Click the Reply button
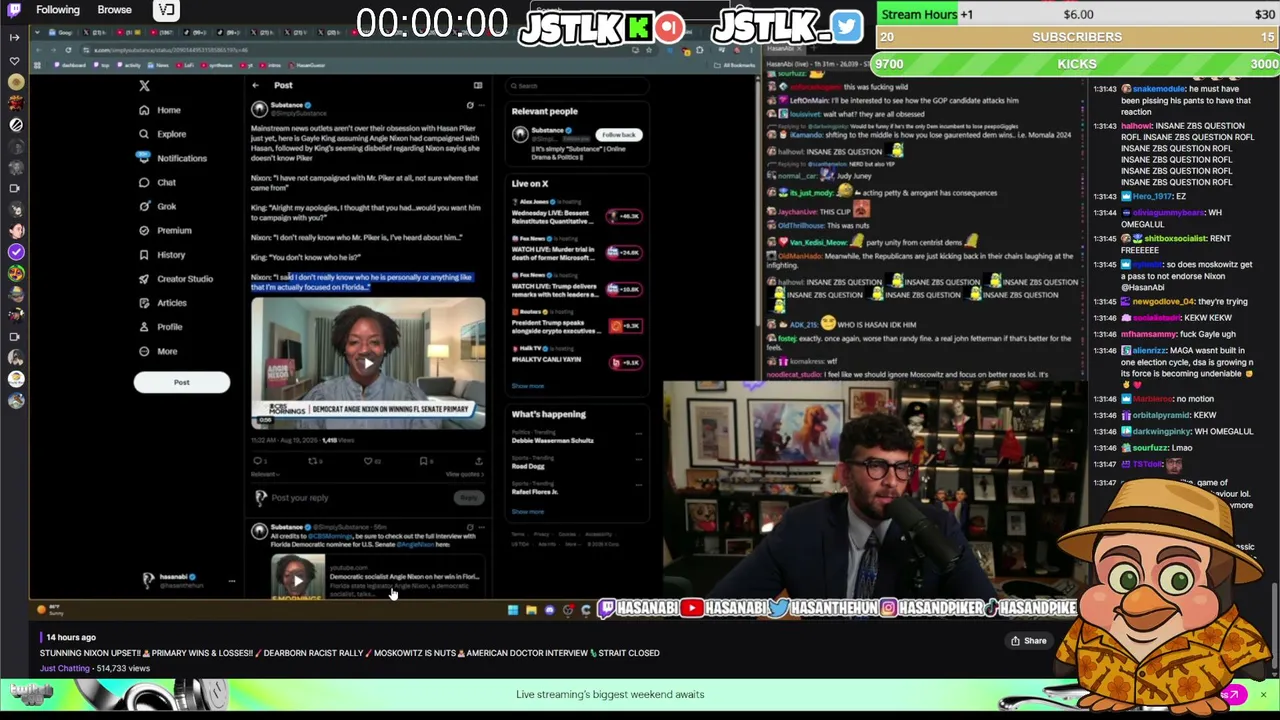The height and width of the screenshot is (720, 1280). tap(468, 498)
